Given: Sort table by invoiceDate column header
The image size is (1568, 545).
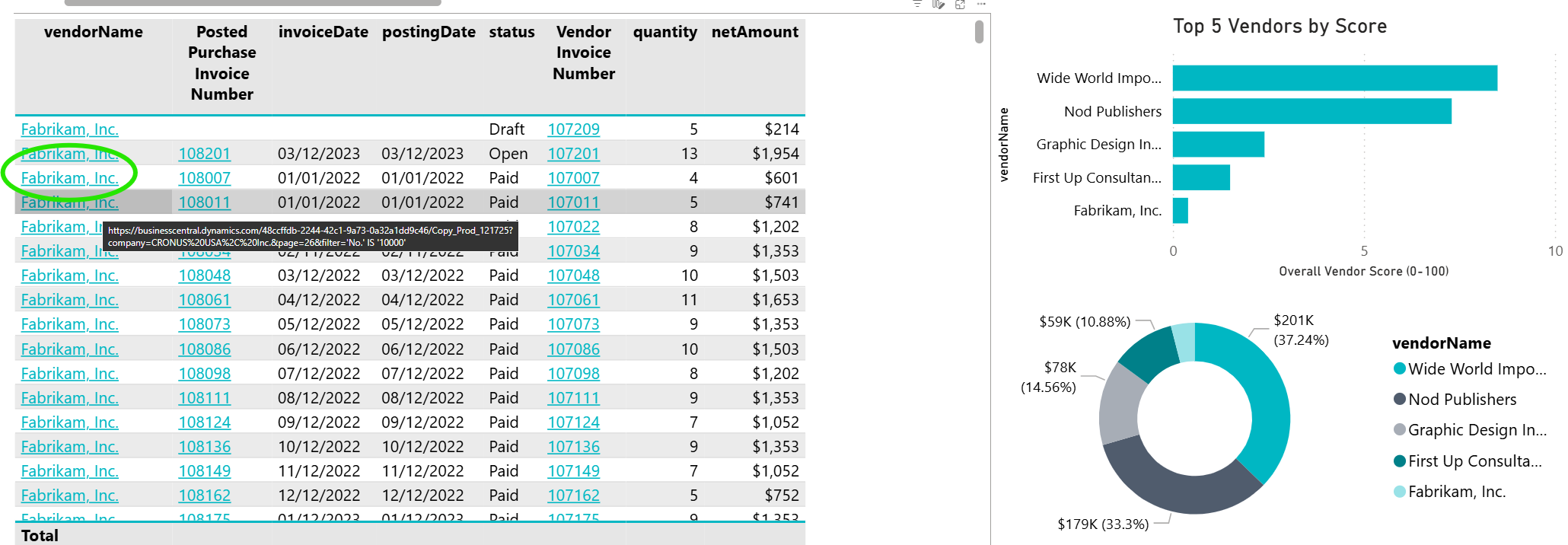Looking at the screenshot, I should coord(323,32).
